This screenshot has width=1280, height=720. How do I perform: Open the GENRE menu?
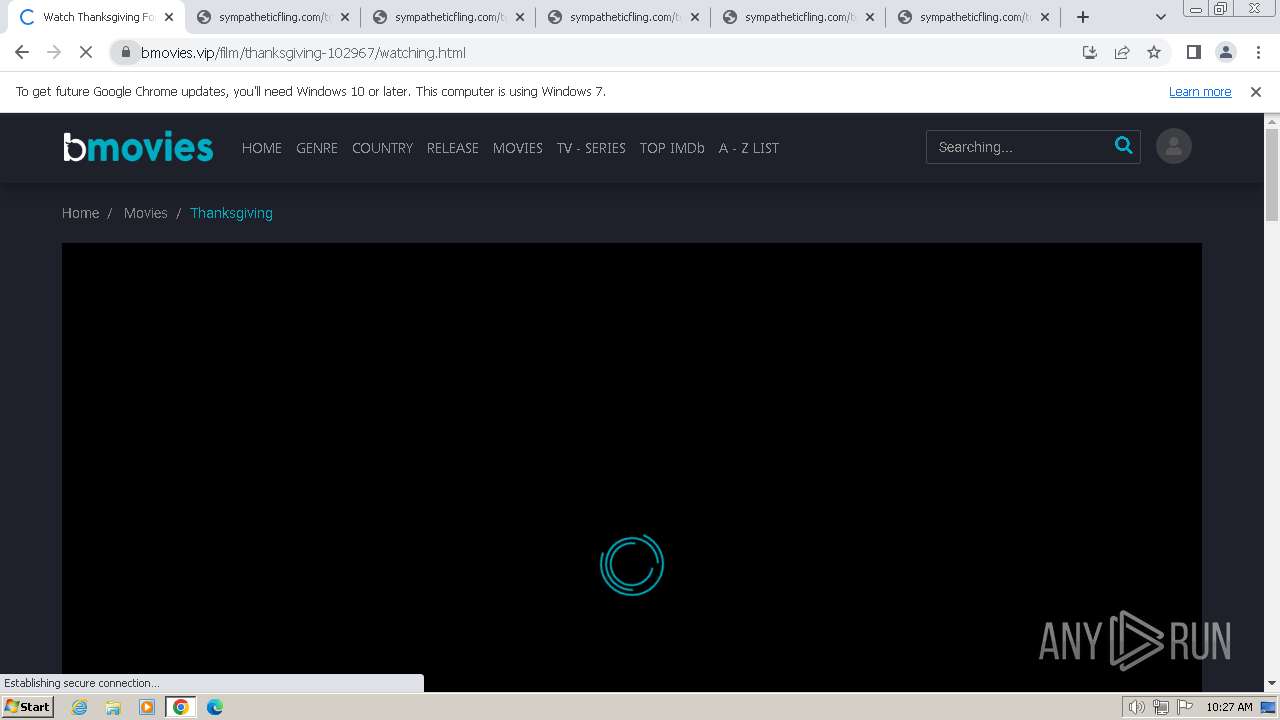317,148
